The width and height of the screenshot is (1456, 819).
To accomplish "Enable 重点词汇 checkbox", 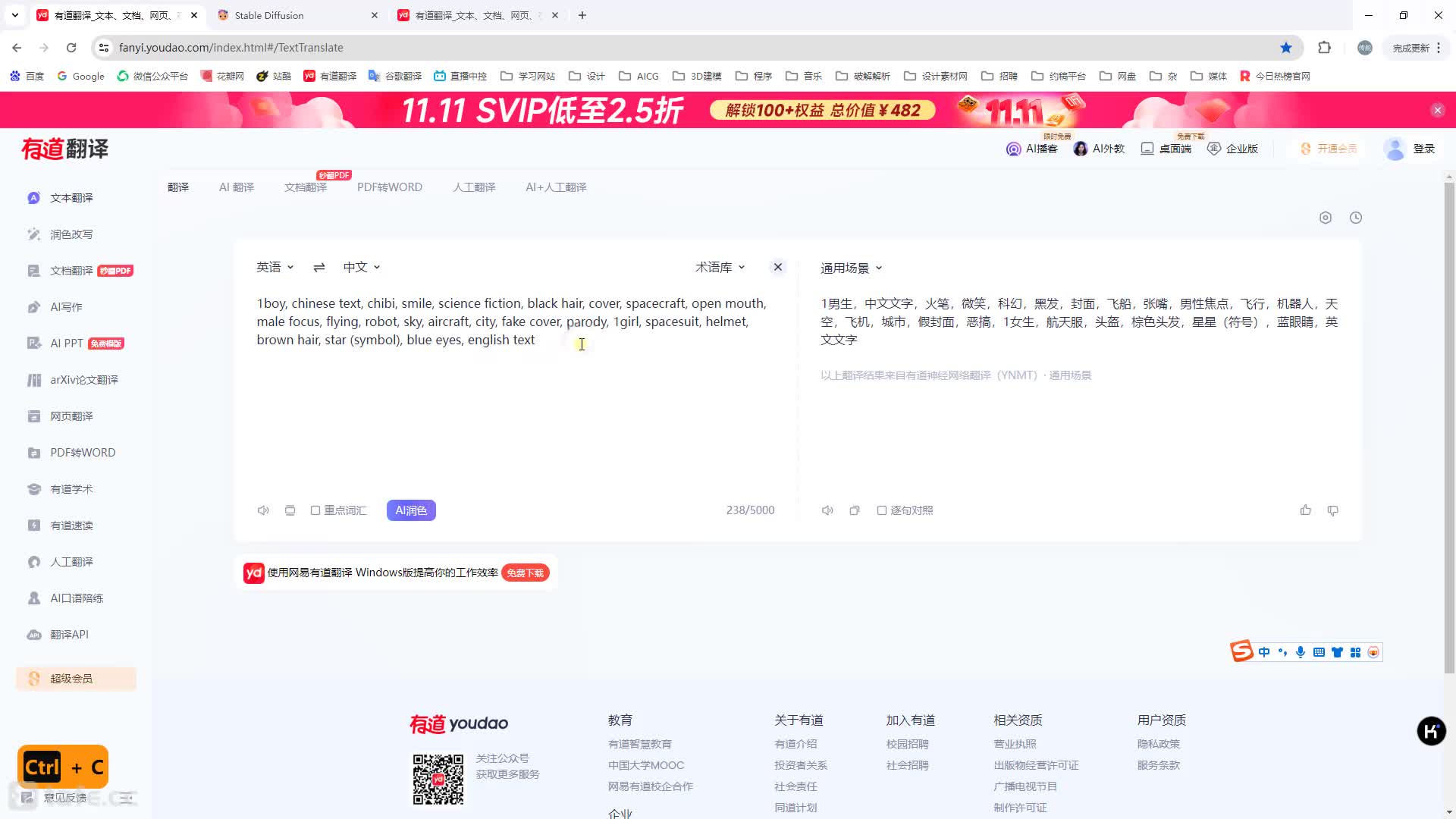I will [x=315, y=510].
